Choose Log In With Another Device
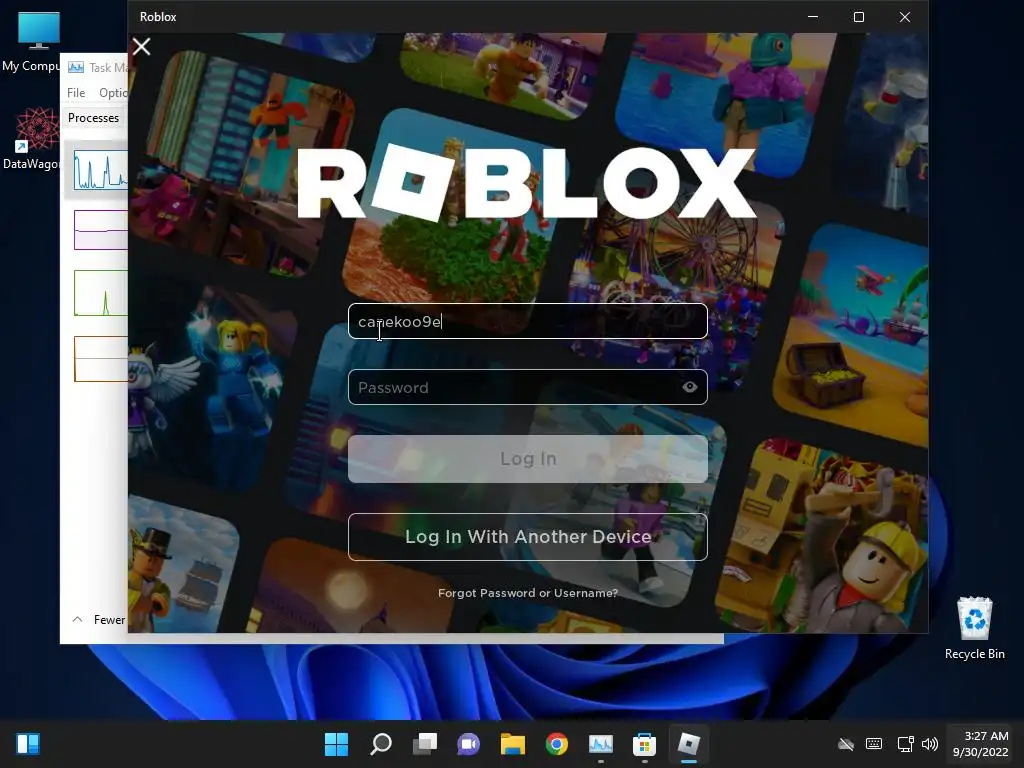 point(528,537)
